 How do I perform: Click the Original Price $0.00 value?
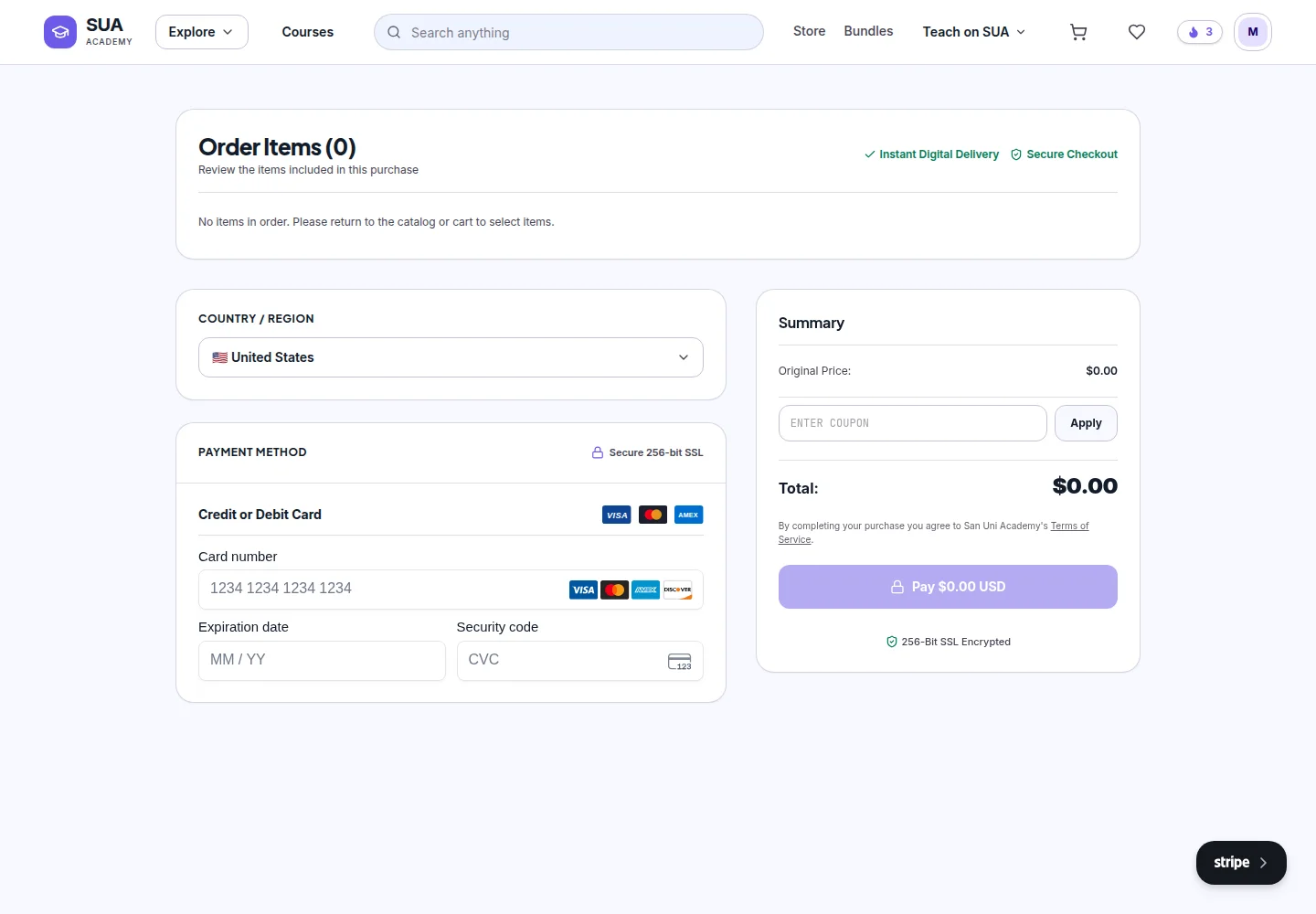click(x=1101, y=371)
